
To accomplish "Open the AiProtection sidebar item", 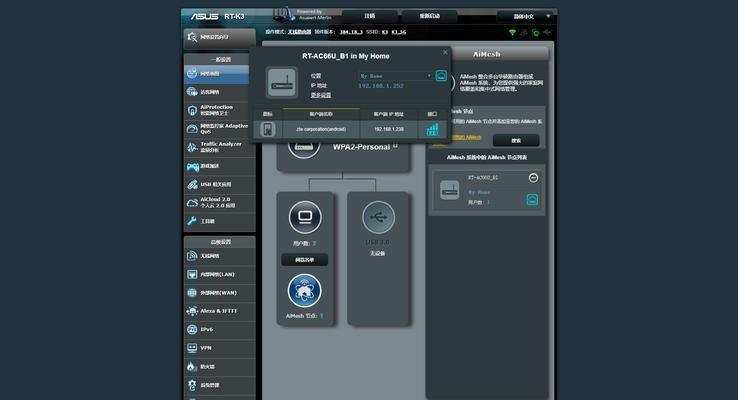I will coord(217,110).
